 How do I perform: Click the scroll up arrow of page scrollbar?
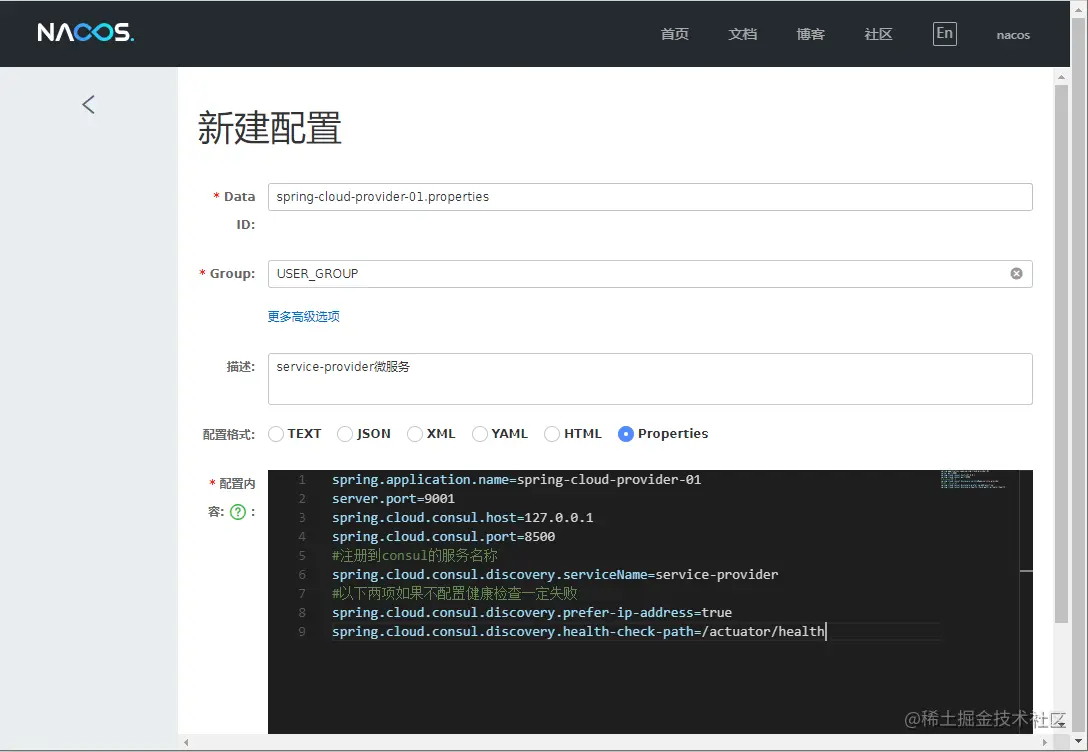click(1061, 76)
